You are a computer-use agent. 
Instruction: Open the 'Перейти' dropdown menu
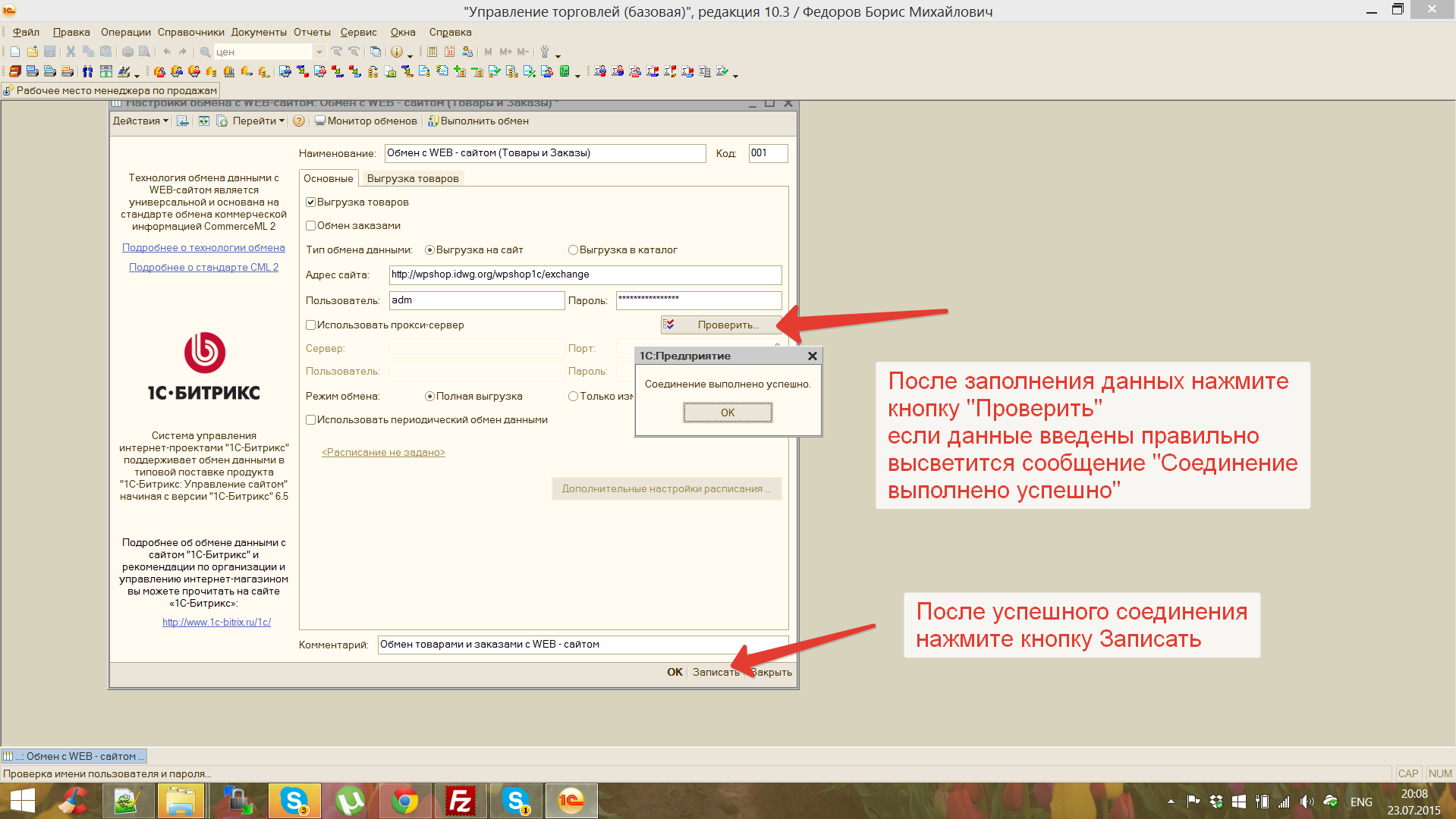coord(258,121)
